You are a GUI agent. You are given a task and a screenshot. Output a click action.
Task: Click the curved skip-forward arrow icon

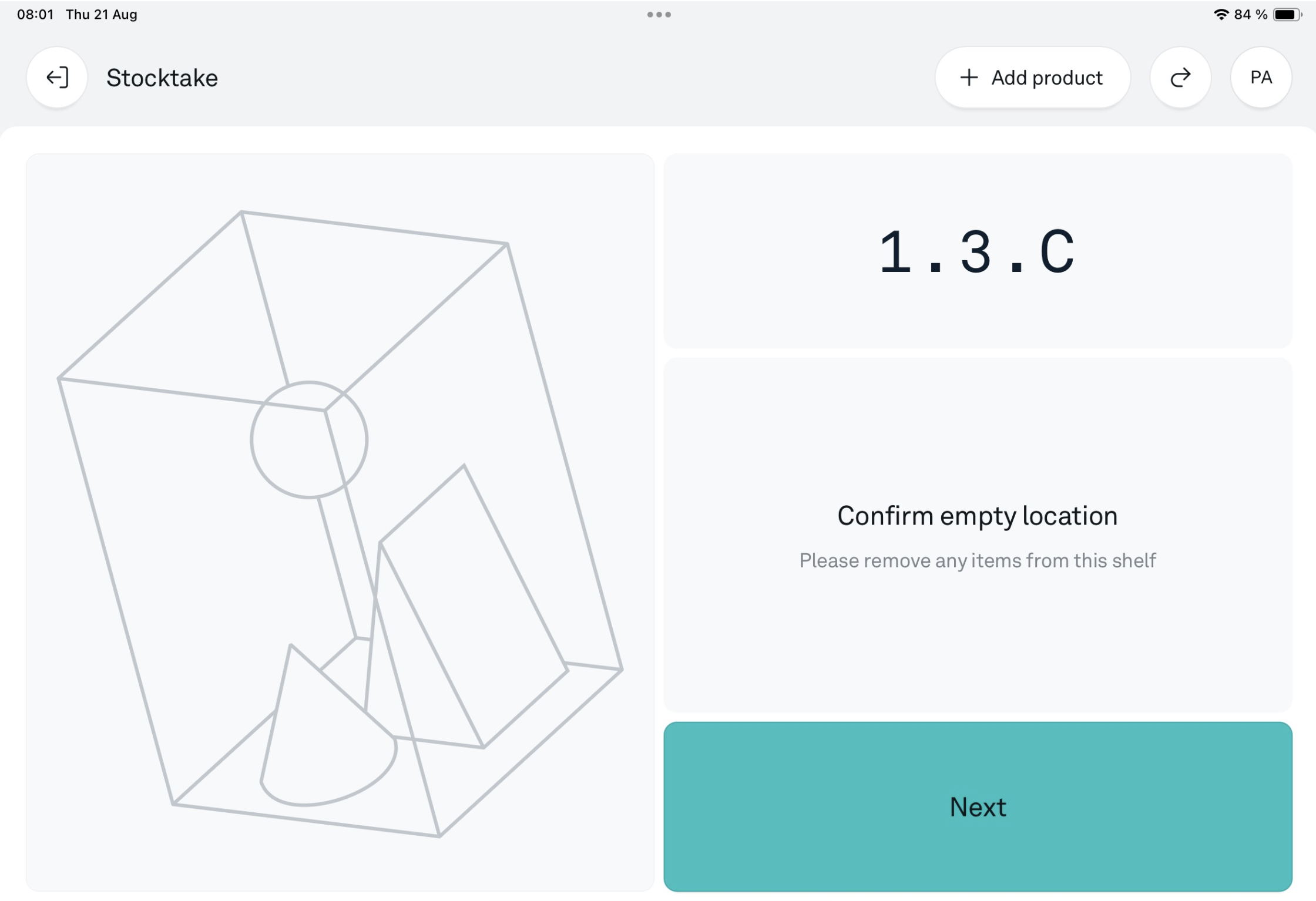click(x=1180, y=78)
